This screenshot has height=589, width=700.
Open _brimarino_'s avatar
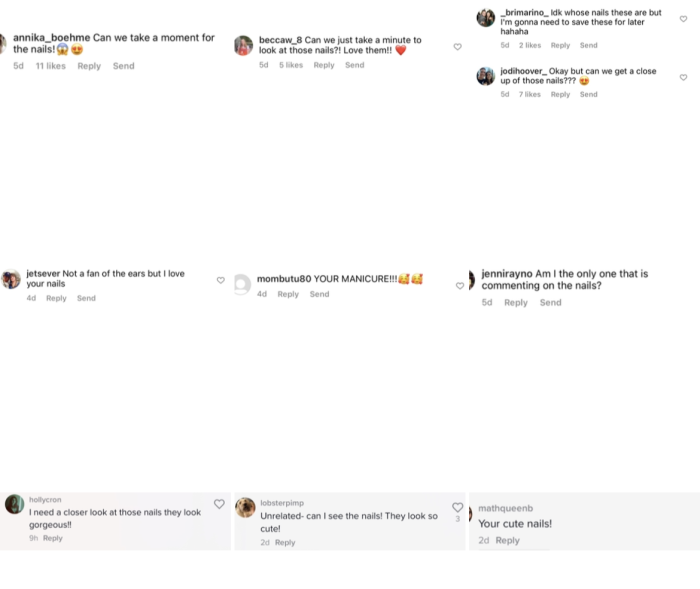[x=486, y=18]
